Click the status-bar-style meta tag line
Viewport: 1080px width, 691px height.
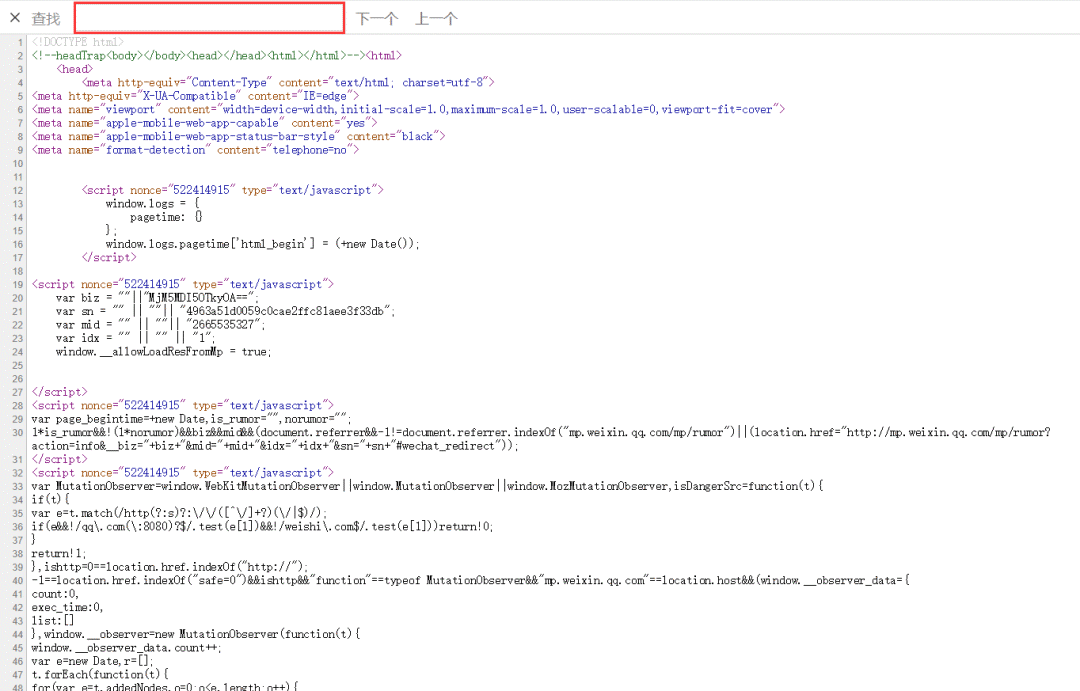[x=238, y=136]
